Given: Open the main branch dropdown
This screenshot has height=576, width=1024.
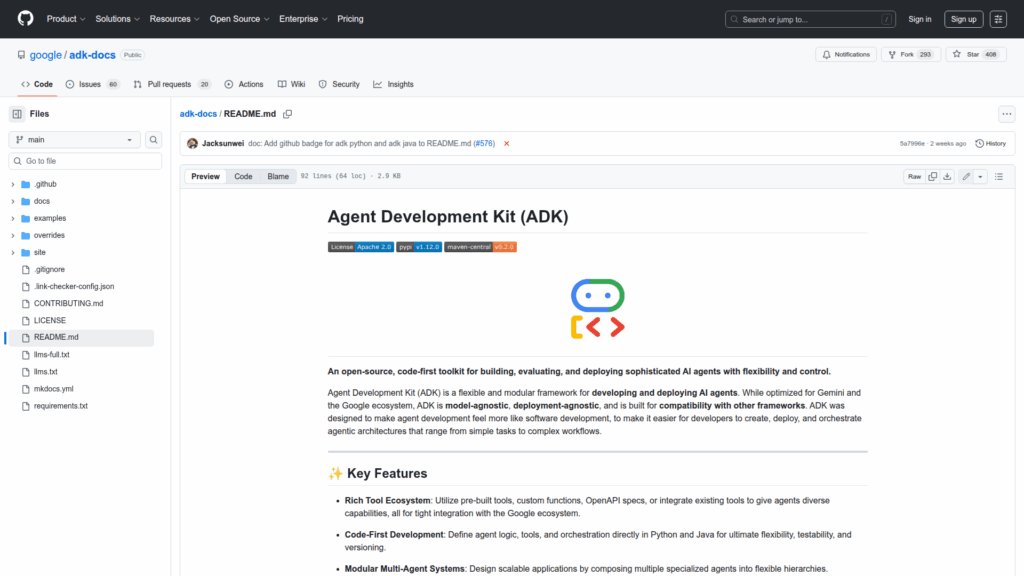Looking at the screenshot, I should (75, 140).
